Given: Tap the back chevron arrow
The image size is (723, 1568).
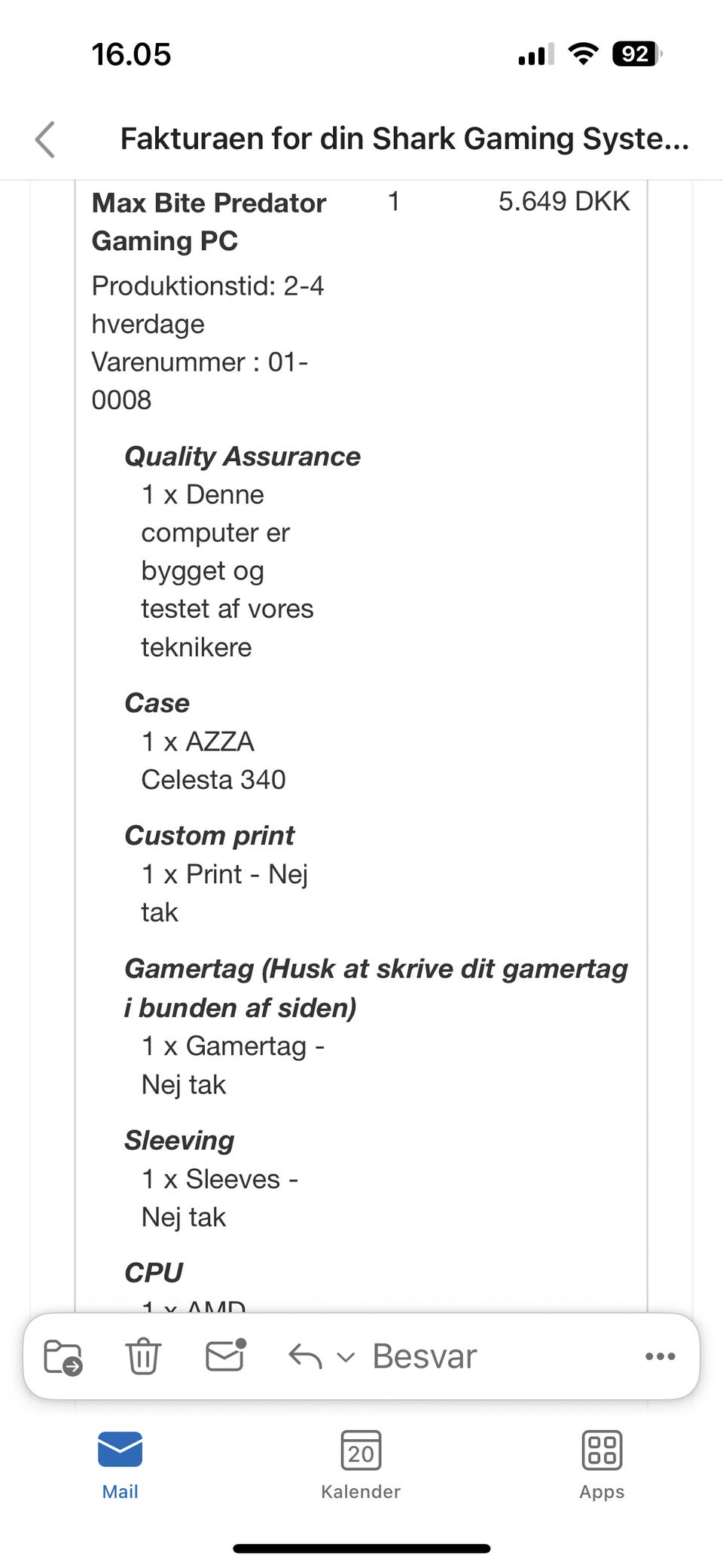Looking at the screenshot, I should click(46, 139).
